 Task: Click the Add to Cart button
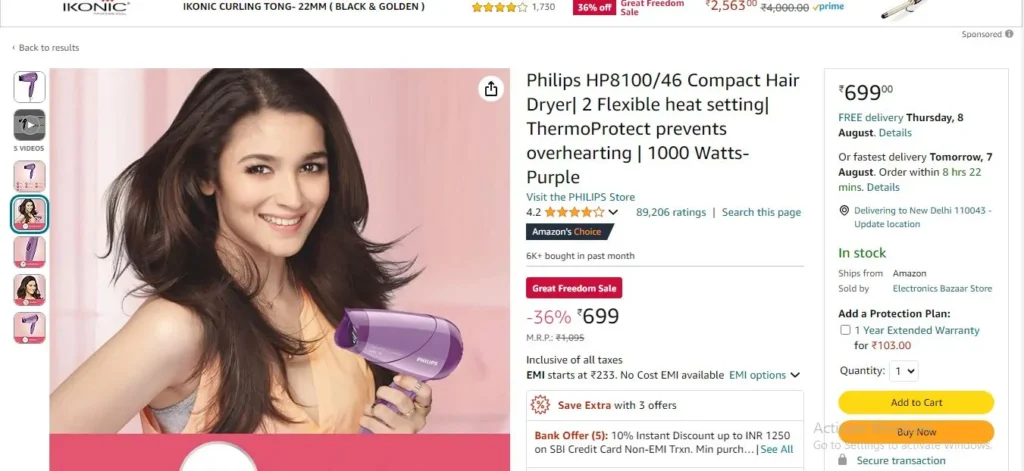pyautogui.click(x=916, y=402)
